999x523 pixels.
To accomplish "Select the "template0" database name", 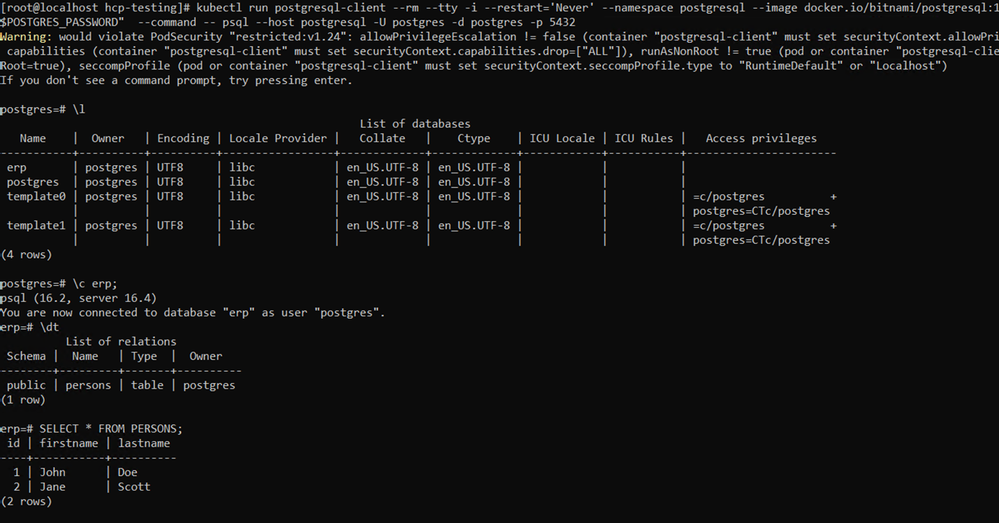I will coord(36,196).
